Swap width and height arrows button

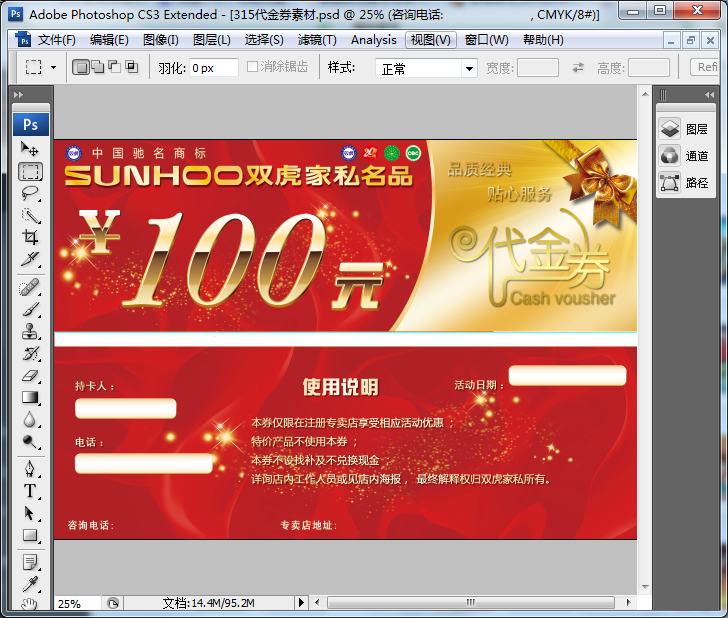coord(578,68)
